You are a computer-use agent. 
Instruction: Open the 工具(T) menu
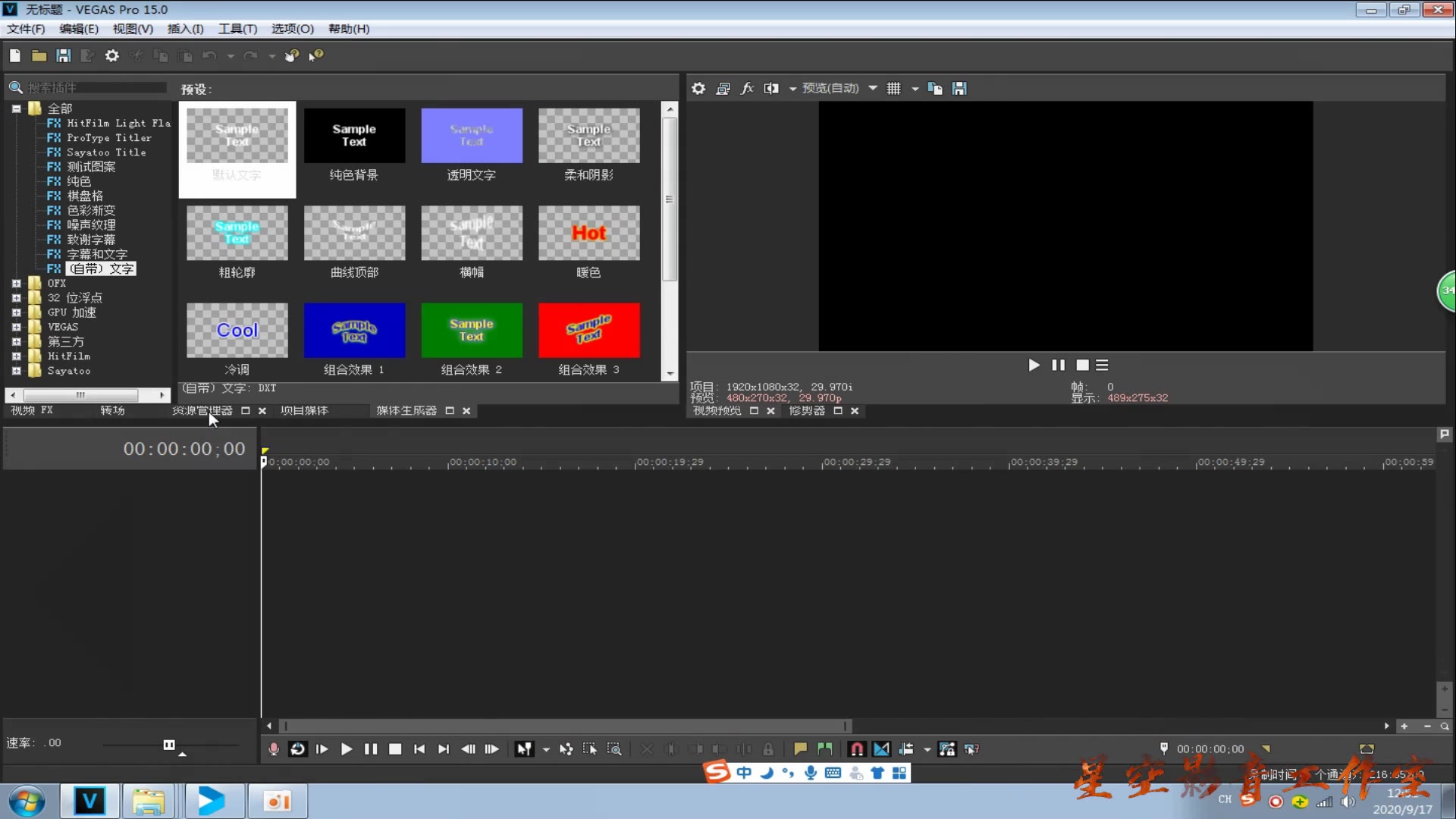(x=237, y=29)
